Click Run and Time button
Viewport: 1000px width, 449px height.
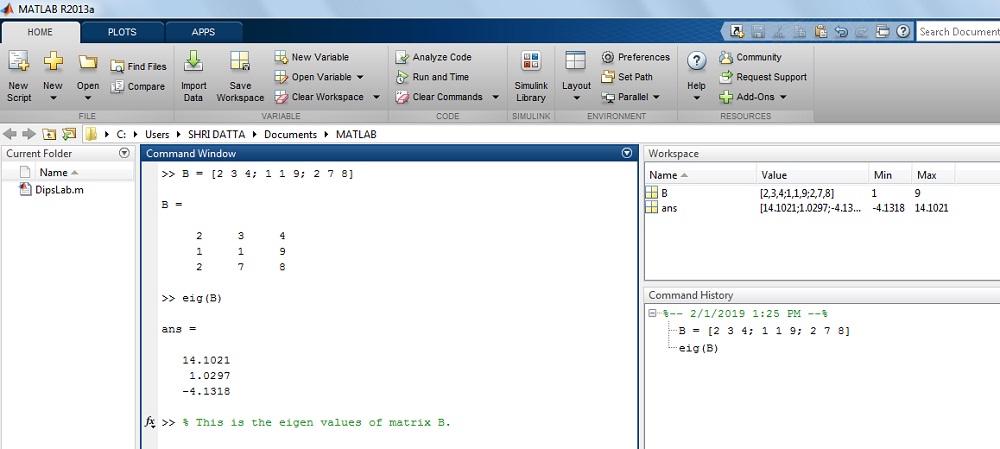click(x=432, y=77)
